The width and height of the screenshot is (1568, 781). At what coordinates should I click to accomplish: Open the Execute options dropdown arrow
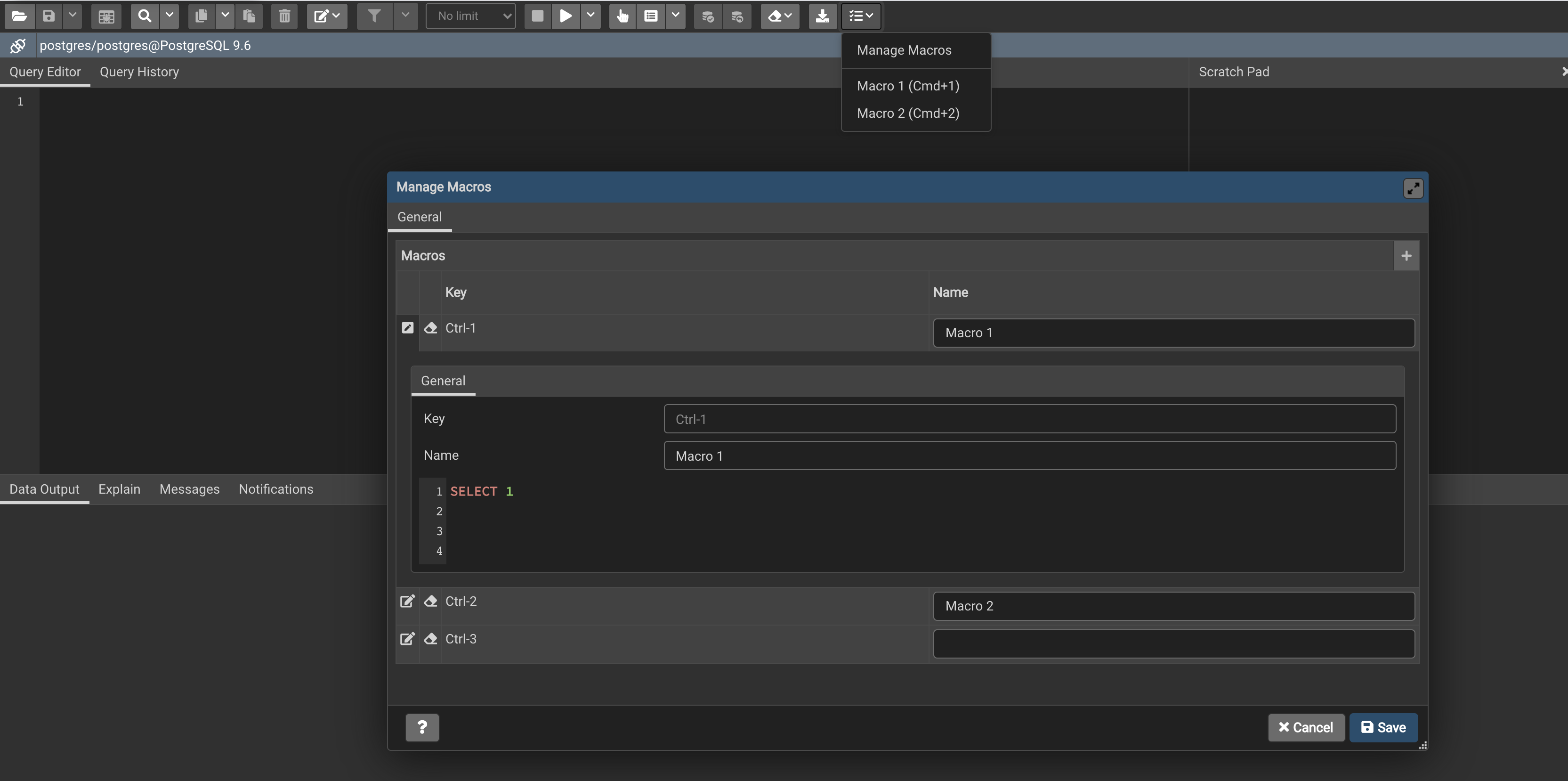pos(590,16)
